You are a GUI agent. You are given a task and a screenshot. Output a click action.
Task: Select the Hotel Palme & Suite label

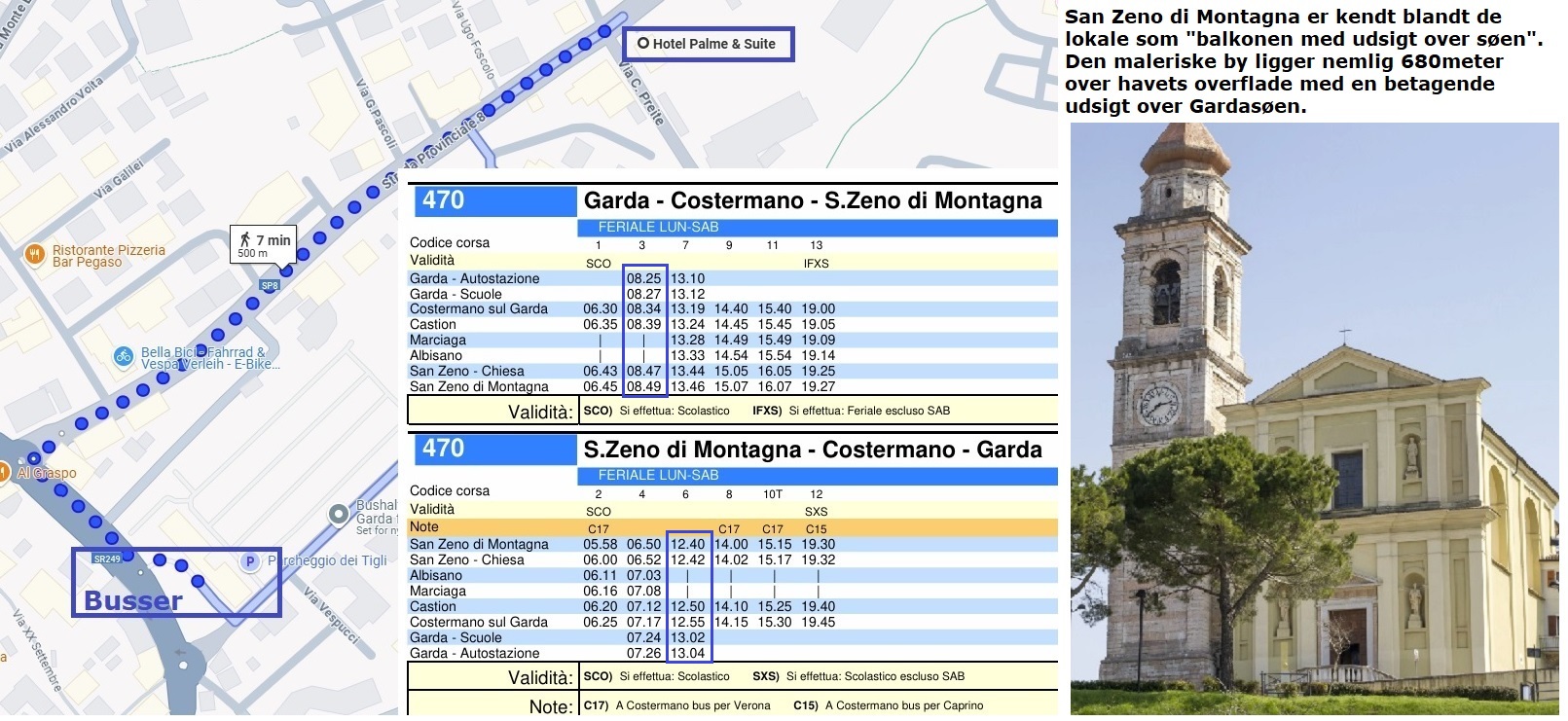pyautogui.click(x=713, y=44)
